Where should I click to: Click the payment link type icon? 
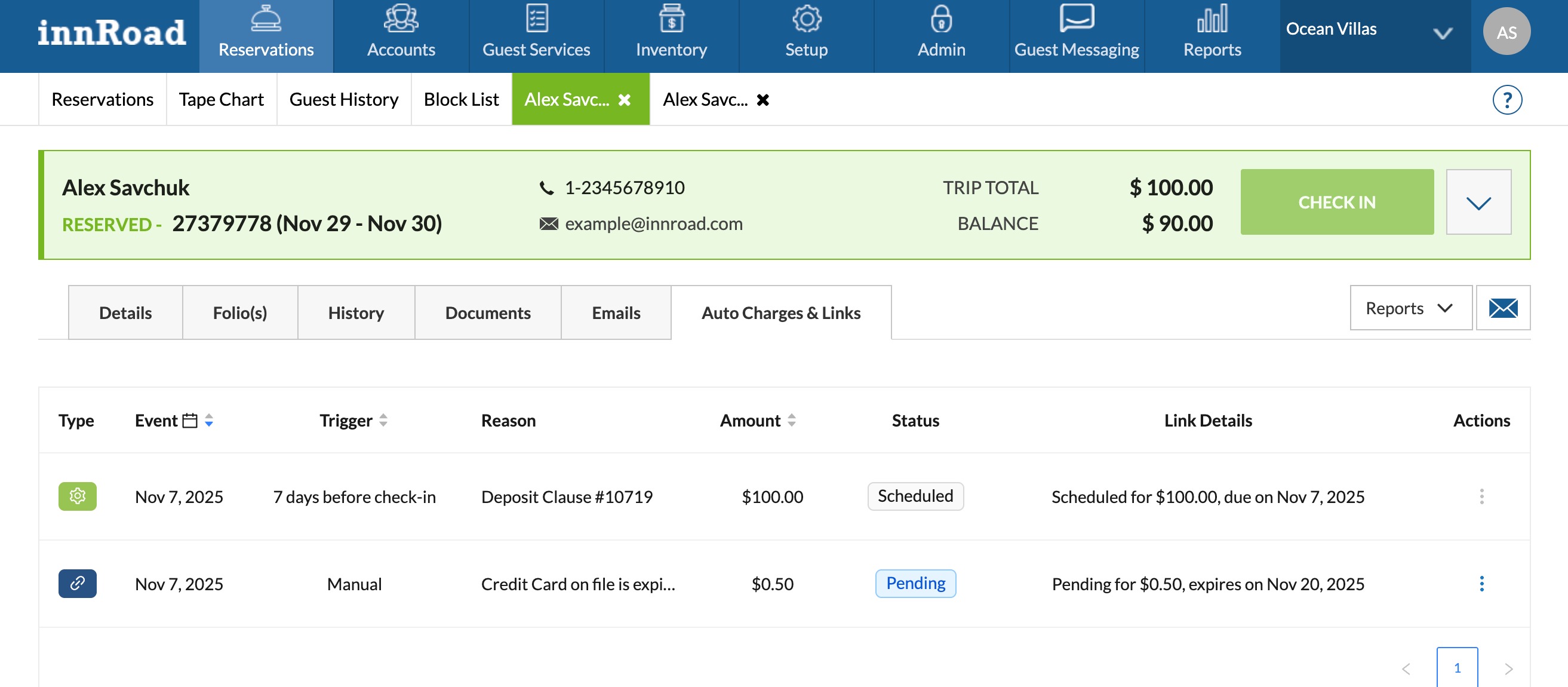[77, 584]
